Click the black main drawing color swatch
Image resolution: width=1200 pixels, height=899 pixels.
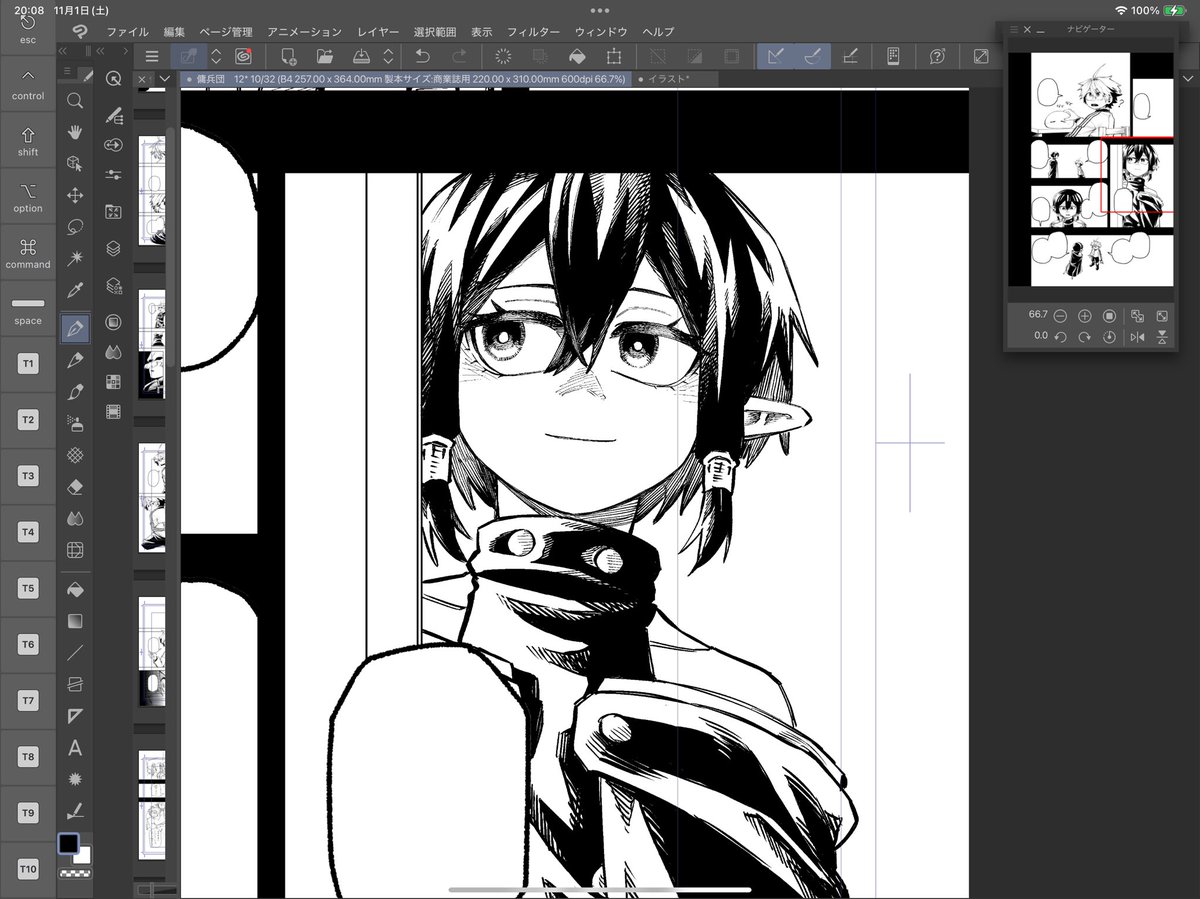tap(68, 844)
